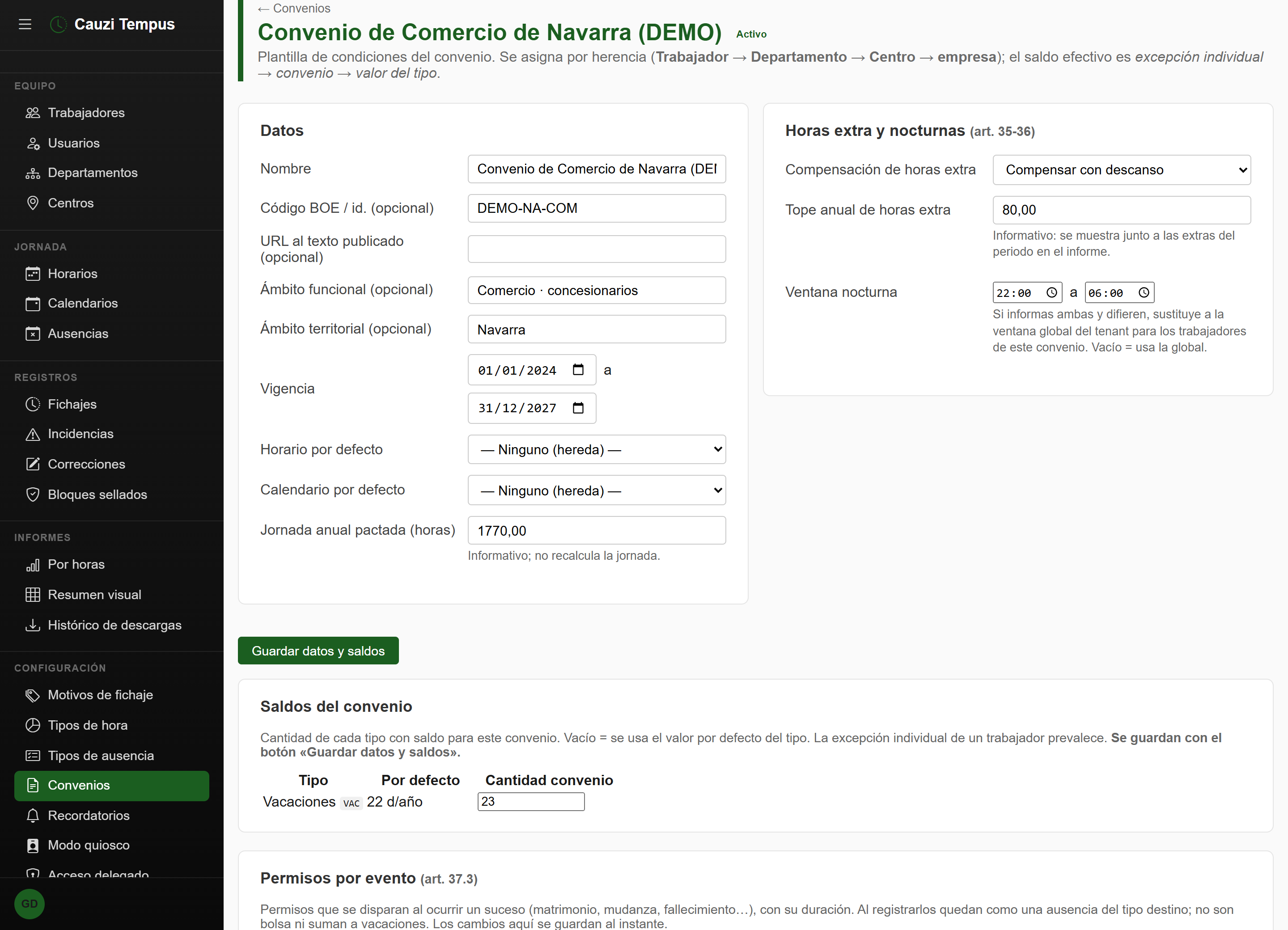This screenshot has height=930, width=1288.
Task: Open the Vigencia start date calendar picker
Action: (x=578, y=370)
